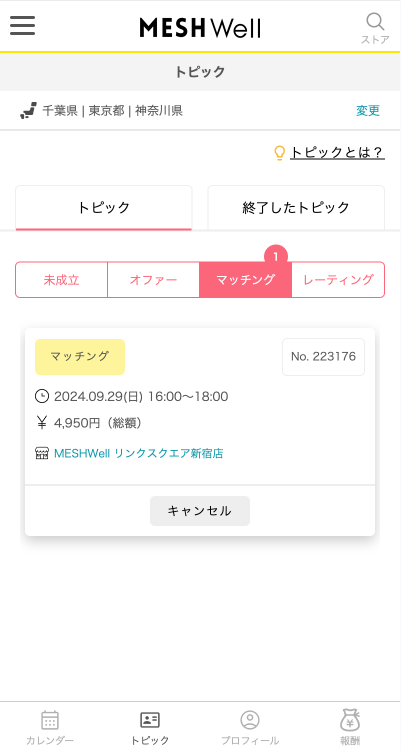Open the hamburger menu
The width and height of the screenshot is (401, 751).
[23, 25]
